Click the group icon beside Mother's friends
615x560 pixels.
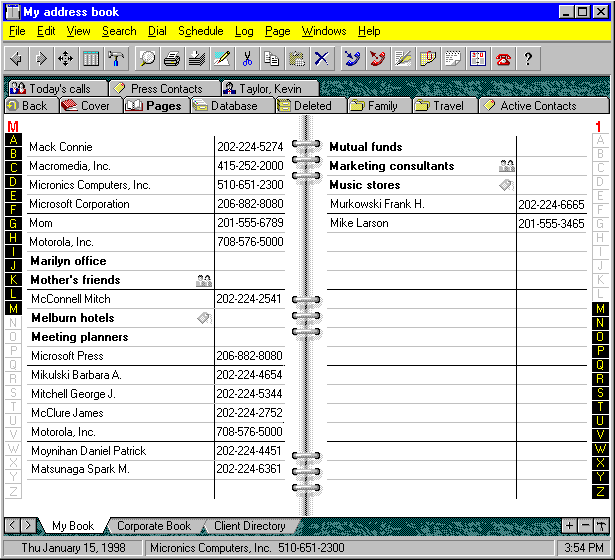pos(204,280)
